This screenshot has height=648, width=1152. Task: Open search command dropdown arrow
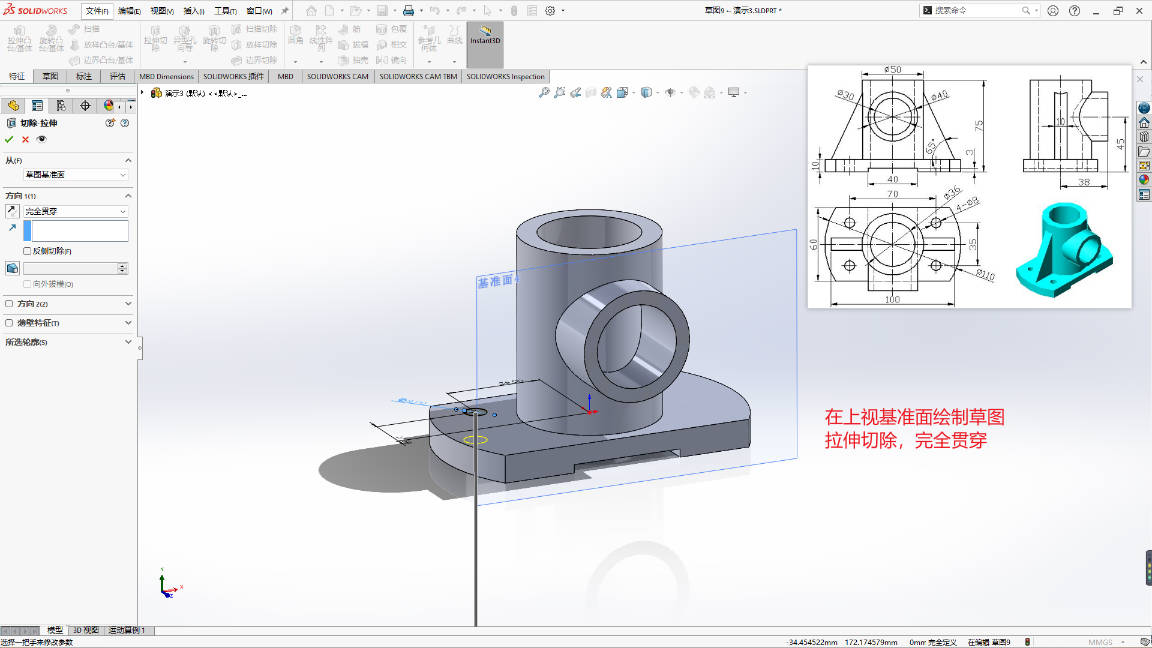(x=1036, y=10)
